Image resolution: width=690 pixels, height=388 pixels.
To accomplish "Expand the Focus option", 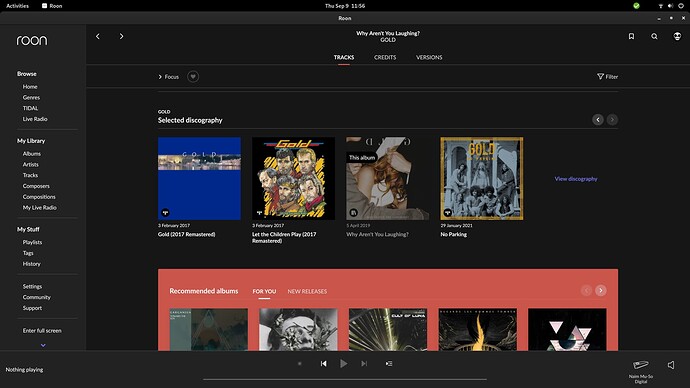I will click(x=169, y=77).
